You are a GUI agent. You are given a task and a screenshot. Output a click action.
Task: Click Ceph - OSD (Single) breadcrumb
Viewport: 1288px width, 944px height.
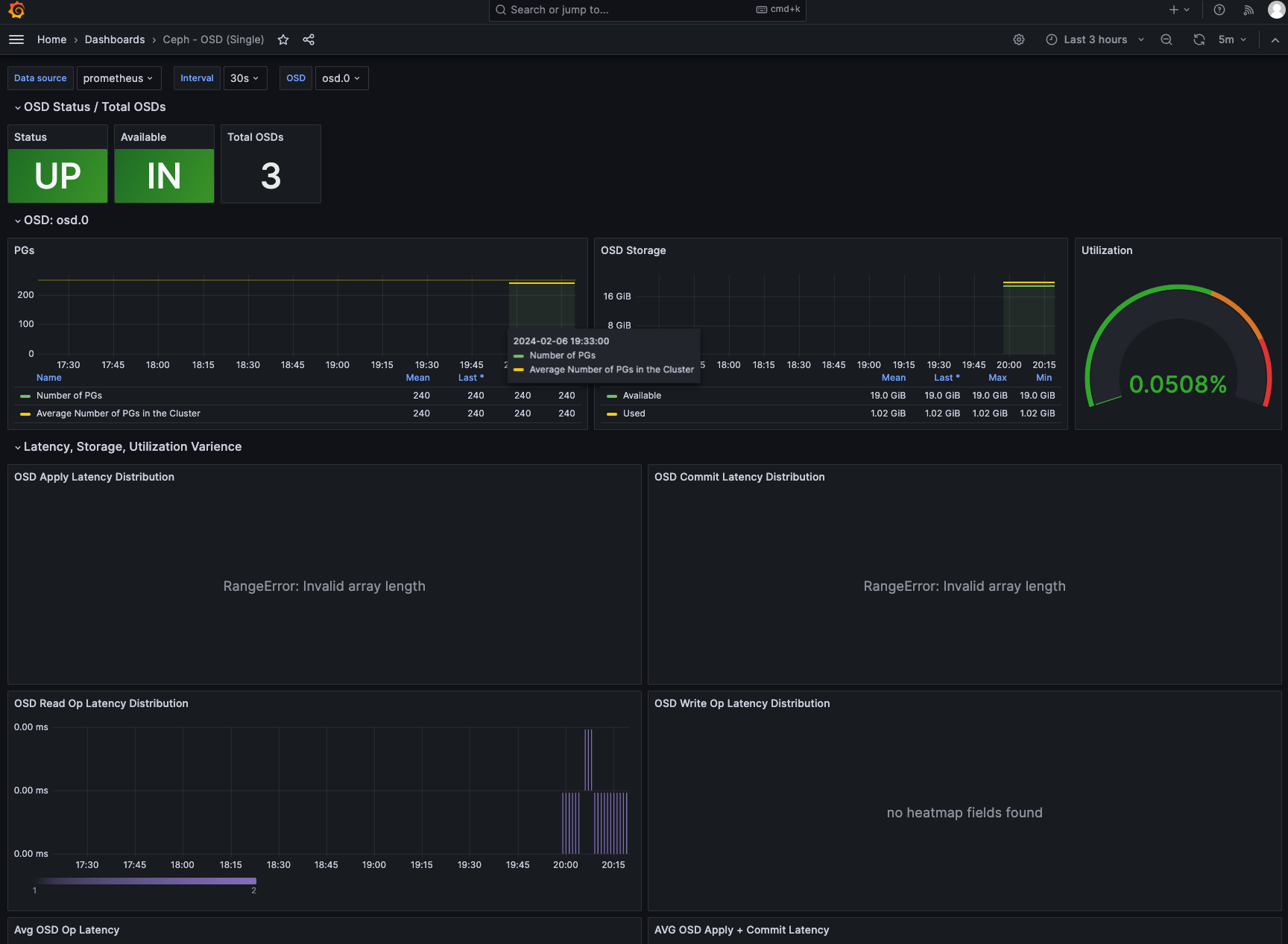(213, 39)
